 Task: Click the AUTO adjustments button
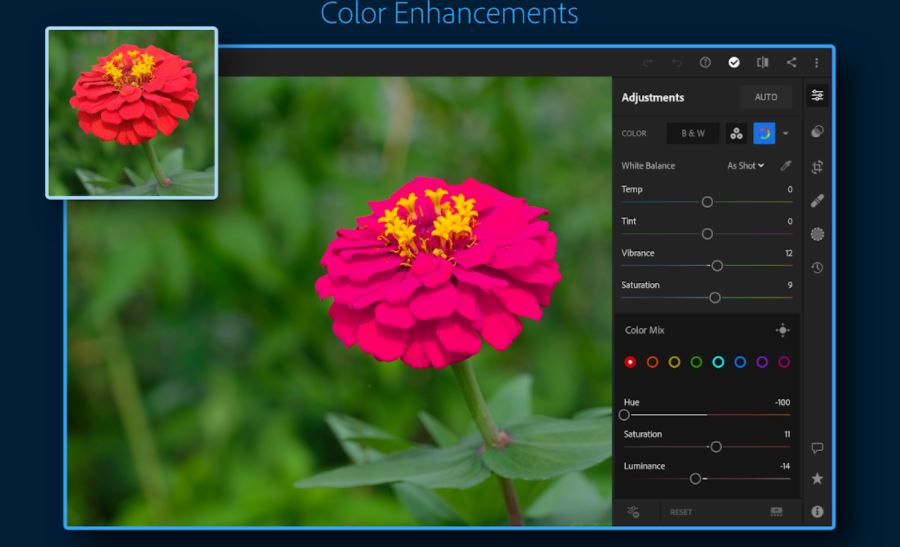click(x=766, y=97)
